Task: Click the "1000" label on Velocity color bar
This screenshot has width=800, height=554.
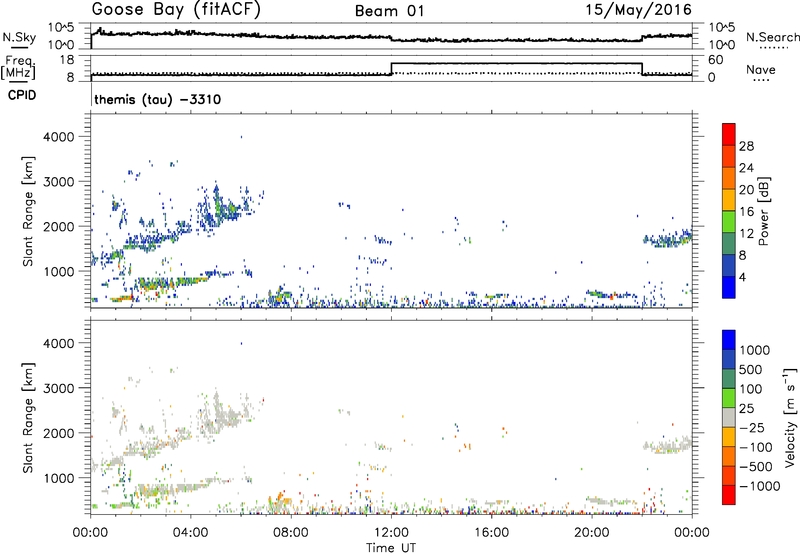Action: (755, 350)
